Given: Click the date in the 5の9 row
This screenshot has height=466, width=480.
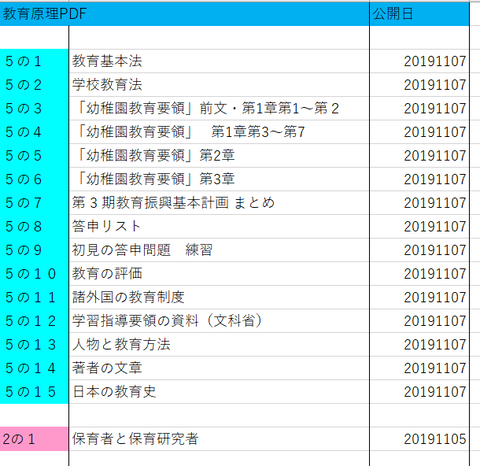Looking at the screenshot, I should 419,250.
